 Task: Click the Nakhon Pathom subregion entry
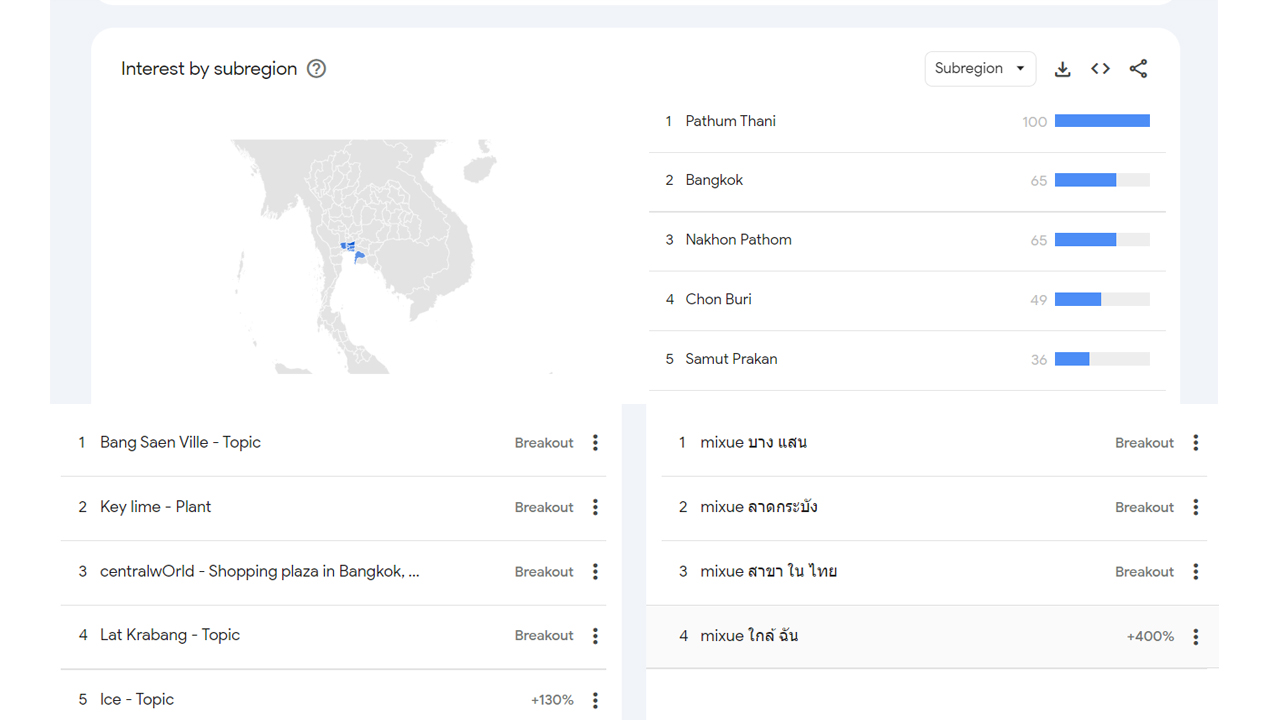738,240
